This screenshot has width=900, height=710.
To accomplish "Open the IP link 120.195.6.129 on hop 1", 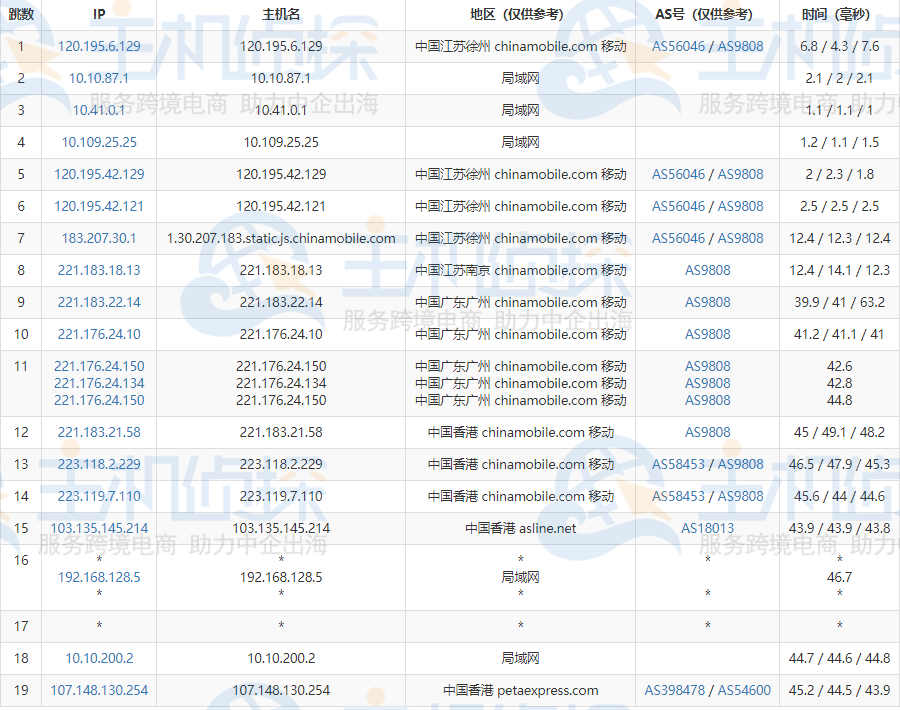I will click(x=97, y=46).
